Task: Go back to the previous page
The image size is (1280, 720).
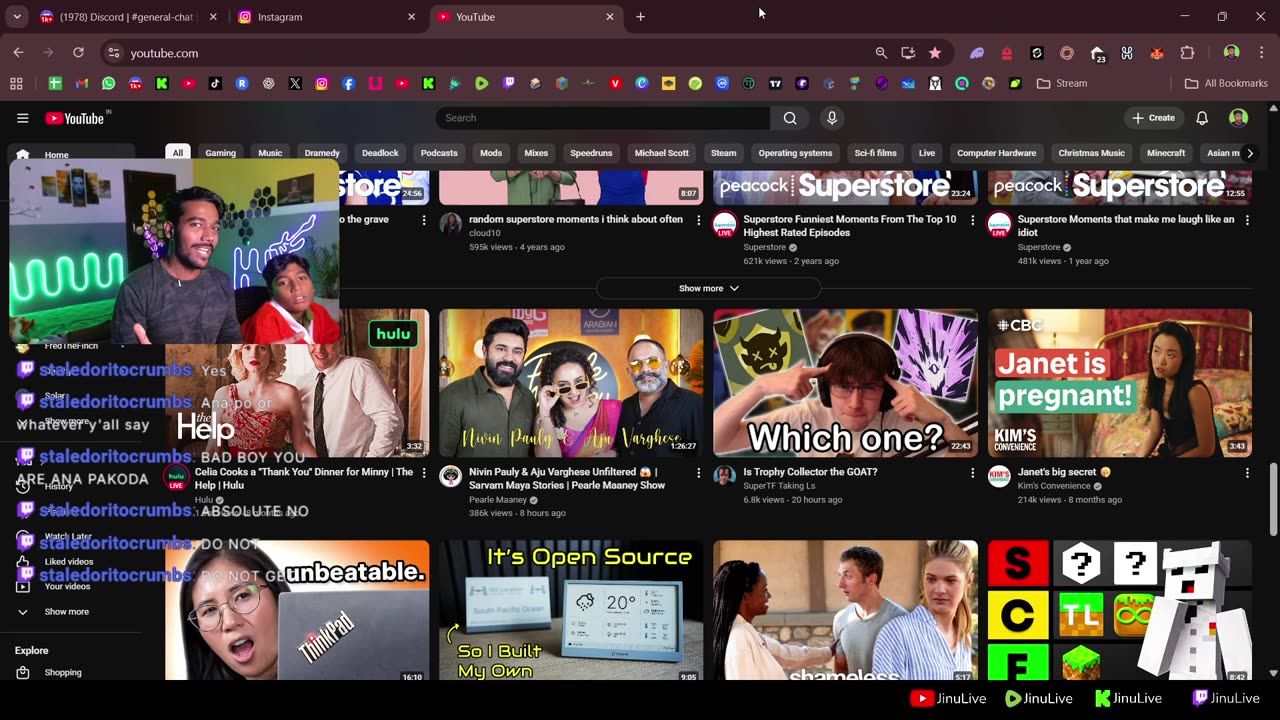Action: (x=18, y=53)
